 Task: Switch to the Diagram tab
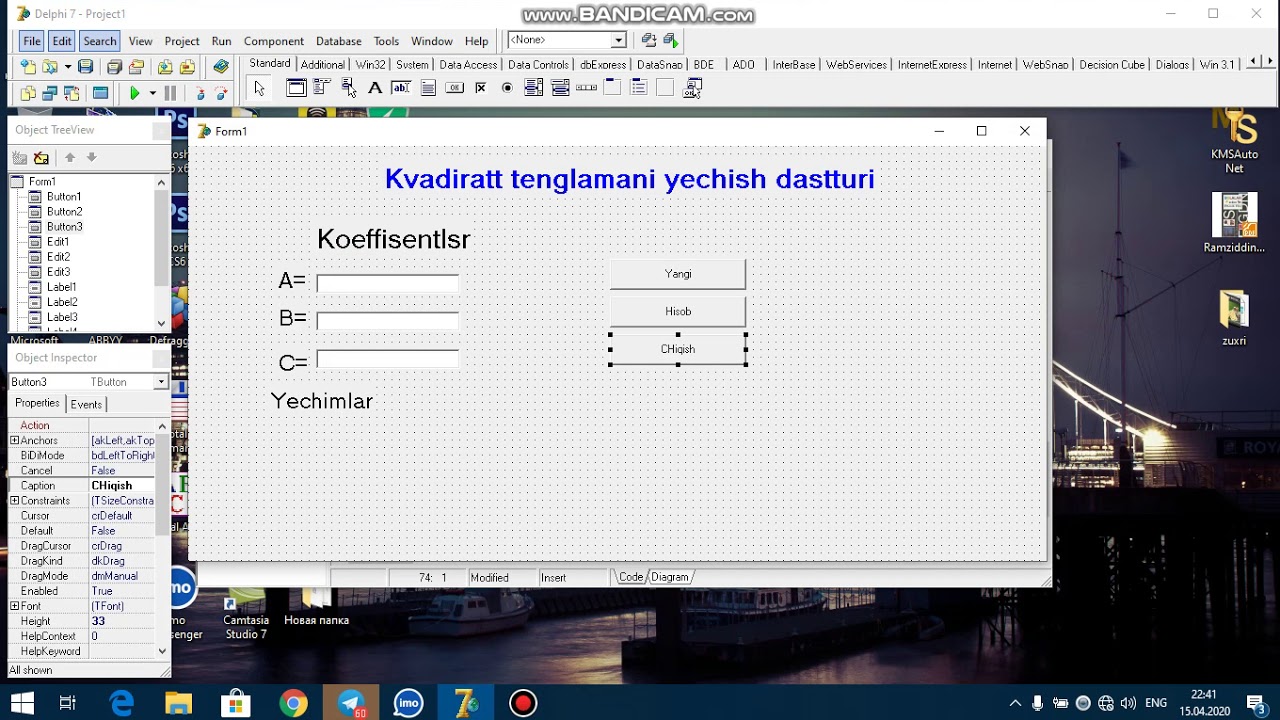[x=670, y=577]
